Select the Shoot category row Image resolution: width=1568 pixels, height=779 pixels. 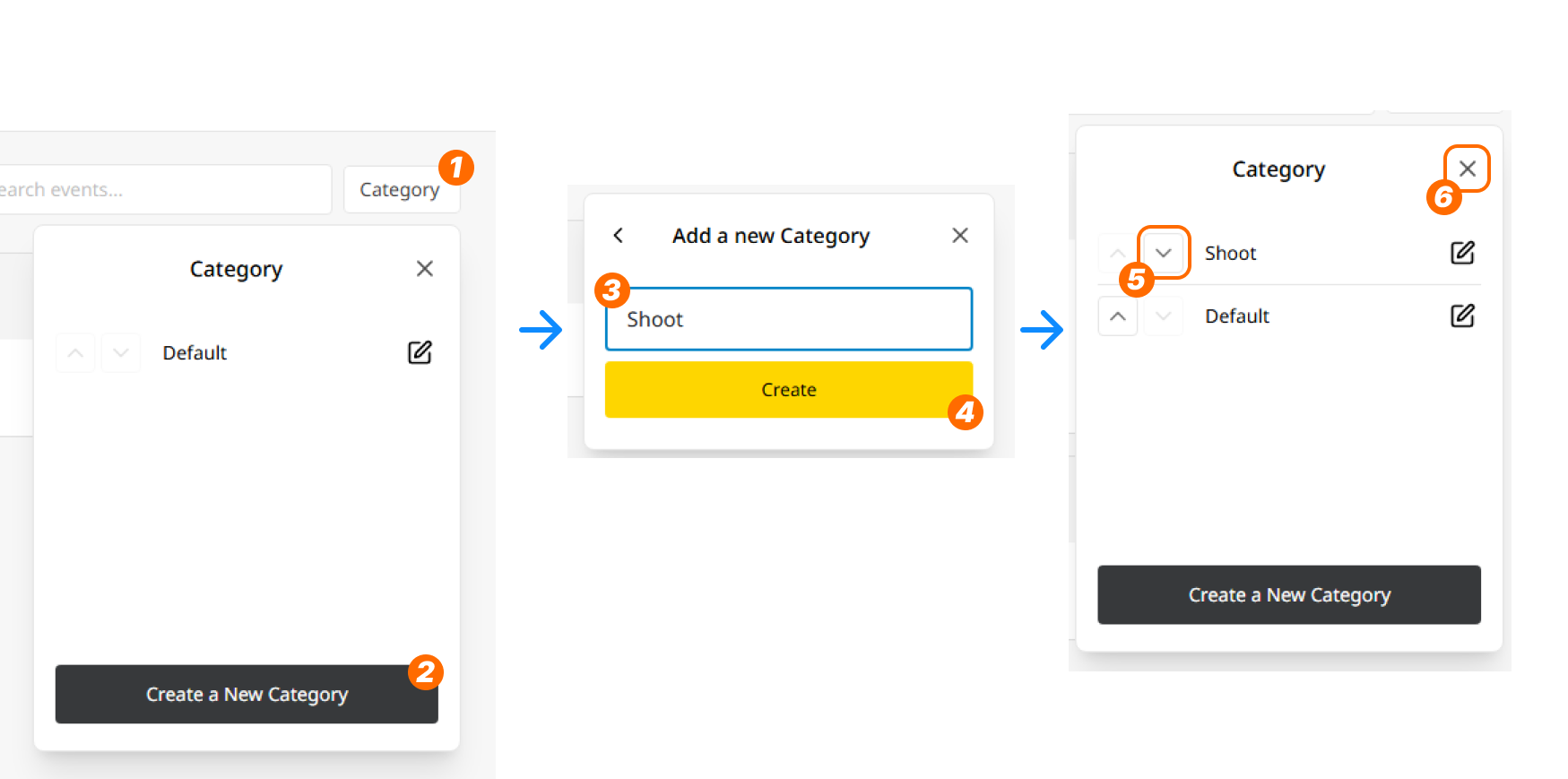click(x=1289, y=253)
